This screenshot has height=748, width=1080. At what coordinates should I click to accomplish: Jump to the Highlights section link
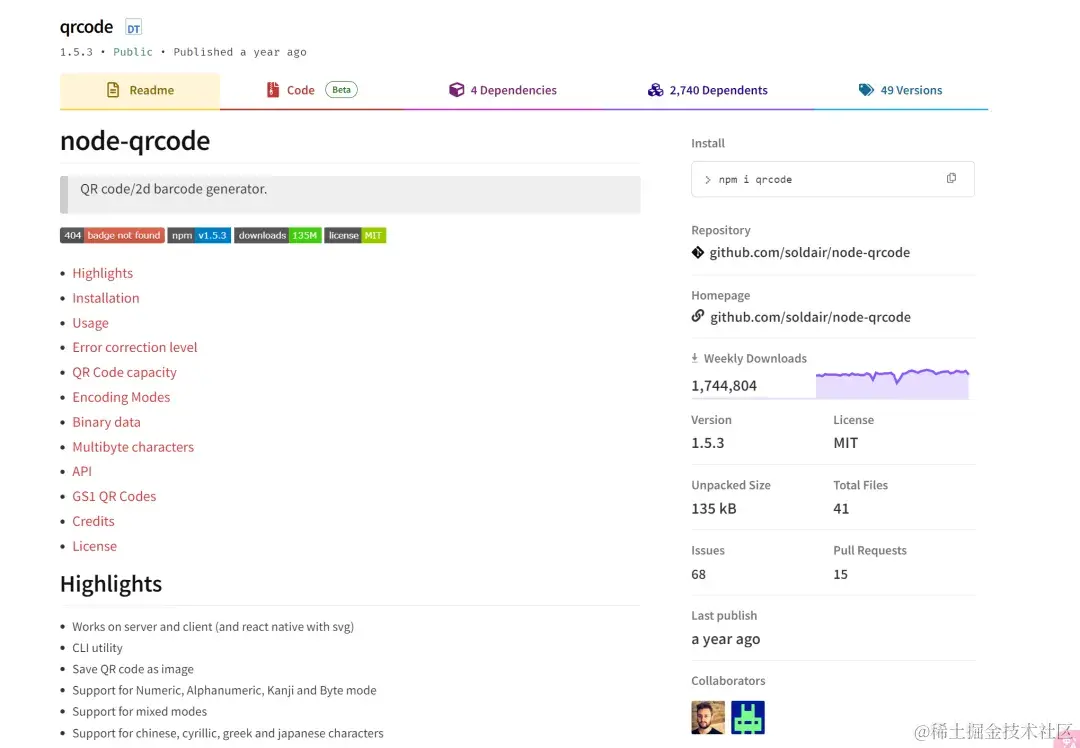(x=103, y=273)
